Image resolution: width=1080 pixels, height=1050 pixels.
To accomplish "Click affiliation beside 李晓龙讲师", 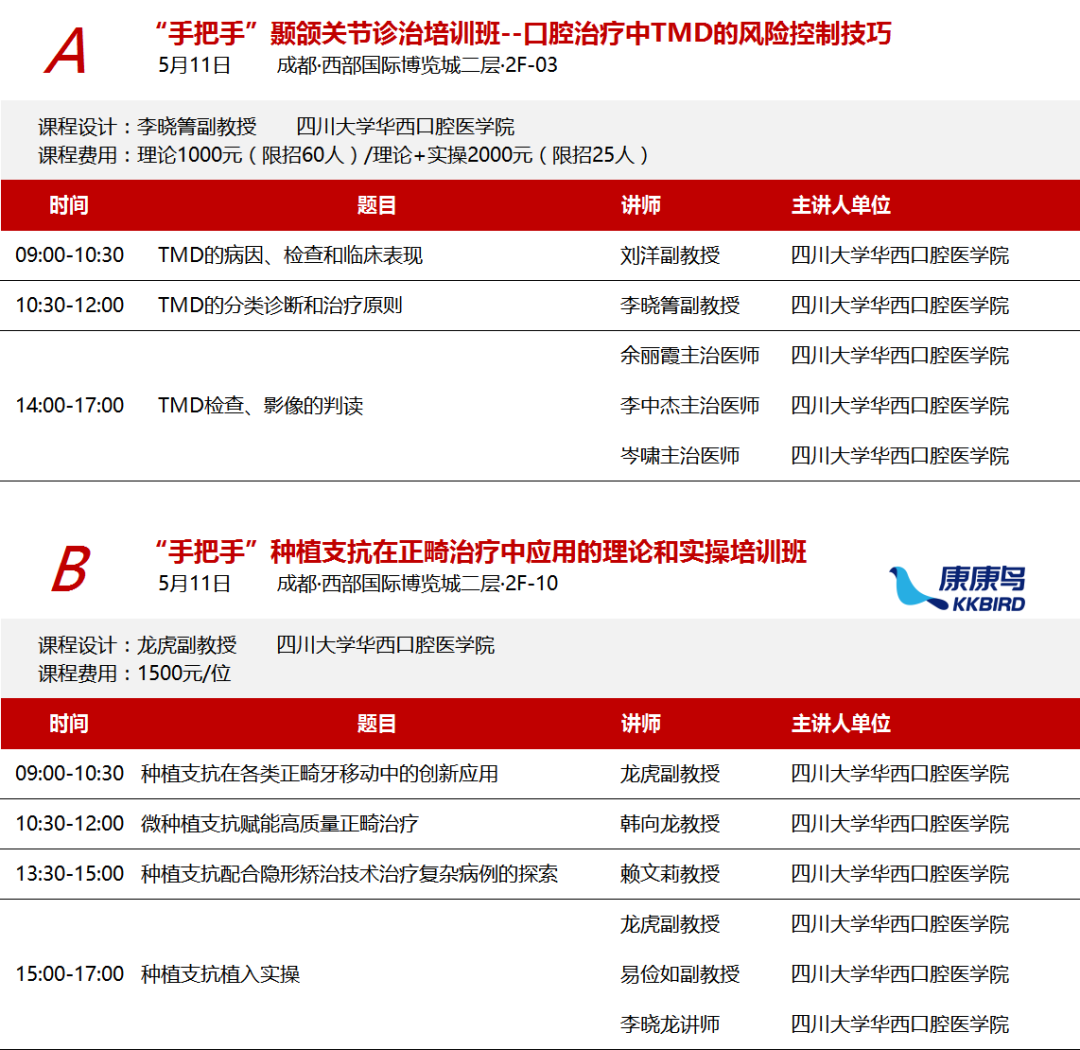I will click(900, 1024).
